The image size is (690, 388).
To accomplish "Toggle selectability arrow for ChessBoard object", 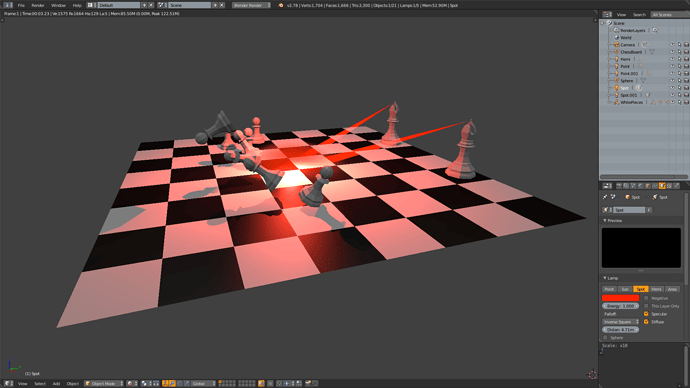I will [x=679, y=52].
